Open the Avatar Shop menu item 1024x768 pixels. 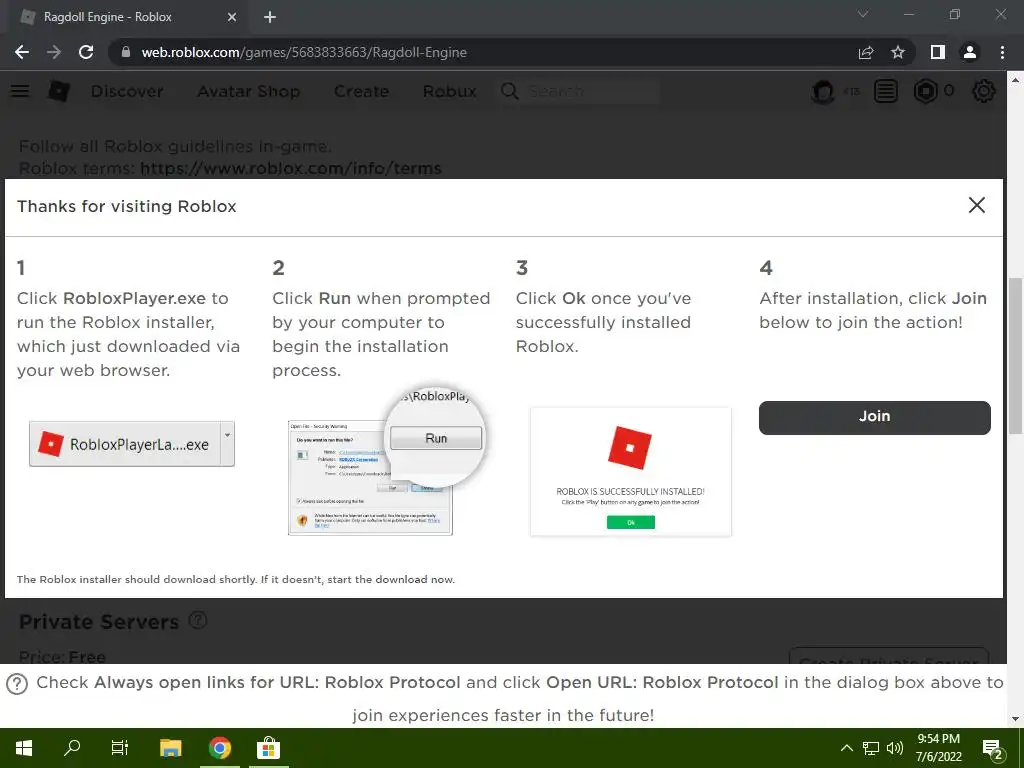tap(249, 91)
